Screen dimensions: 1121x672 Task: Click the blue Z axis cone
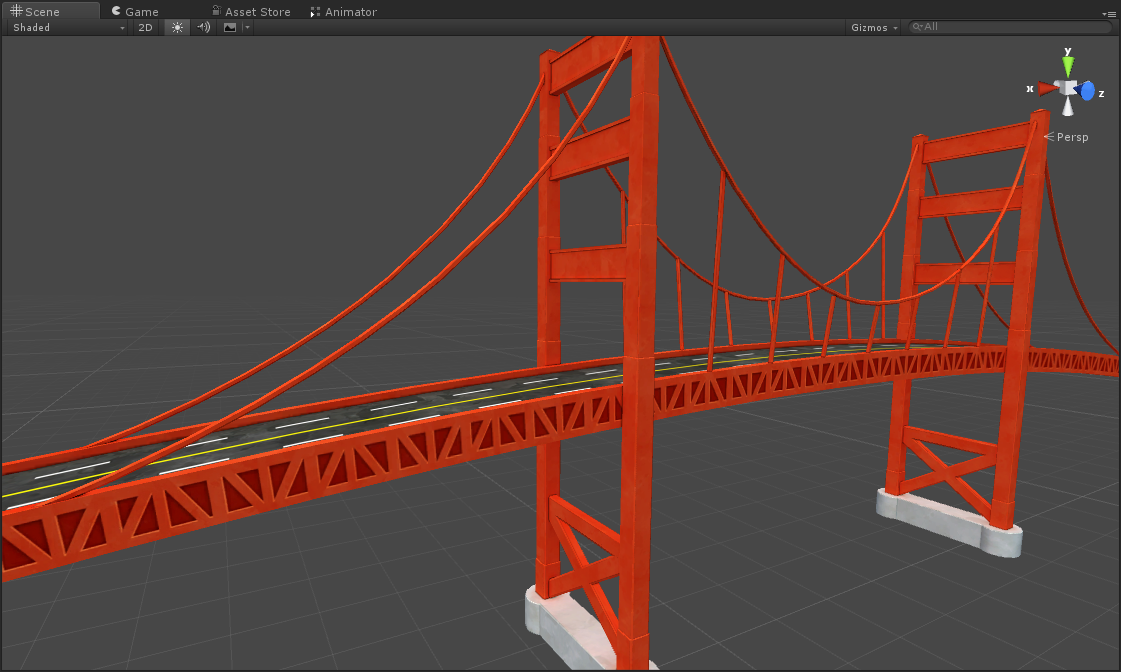(1085, 91)
